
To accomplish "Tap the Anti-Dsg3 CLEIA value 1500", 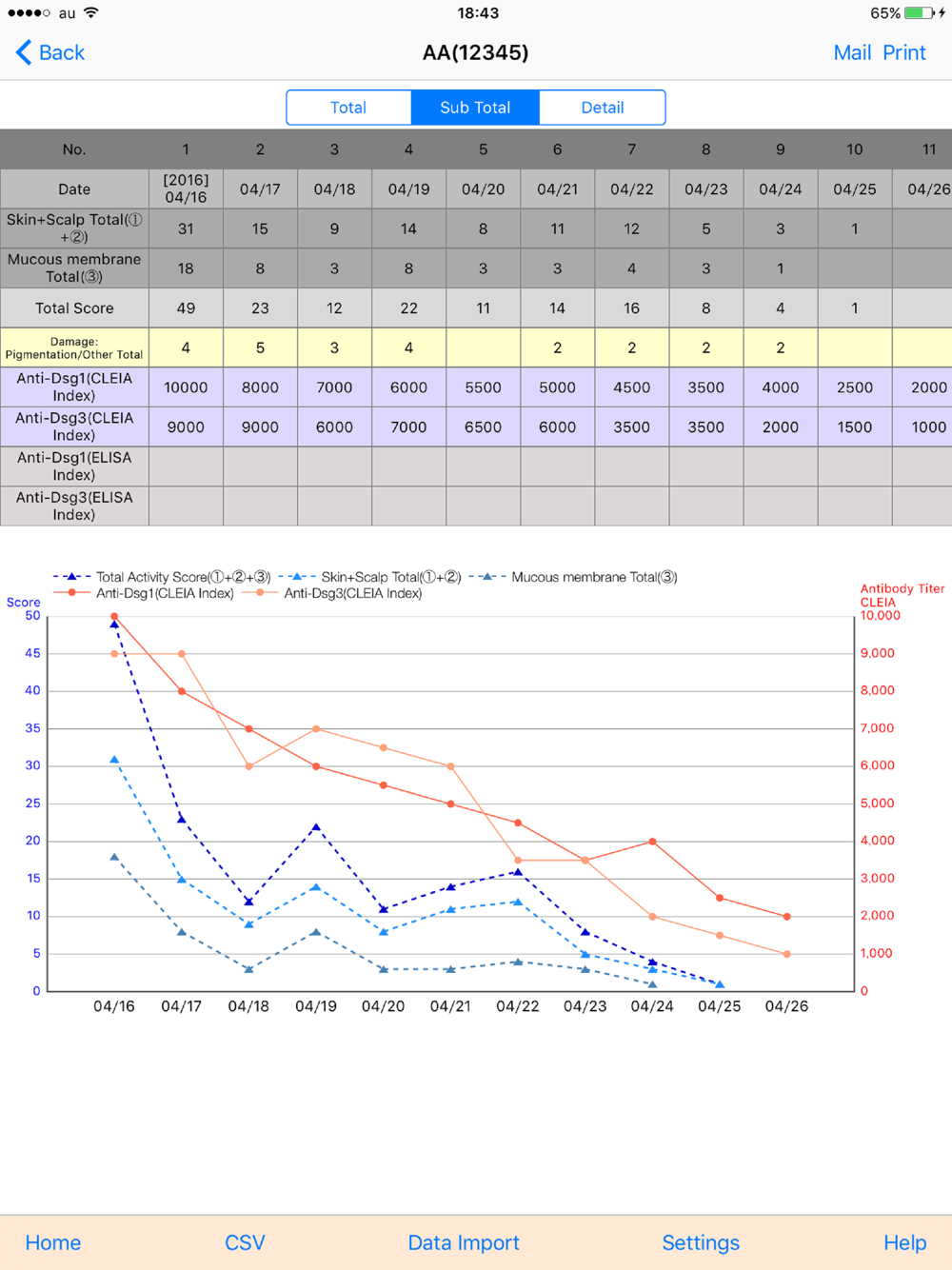I will click(855, 427).
